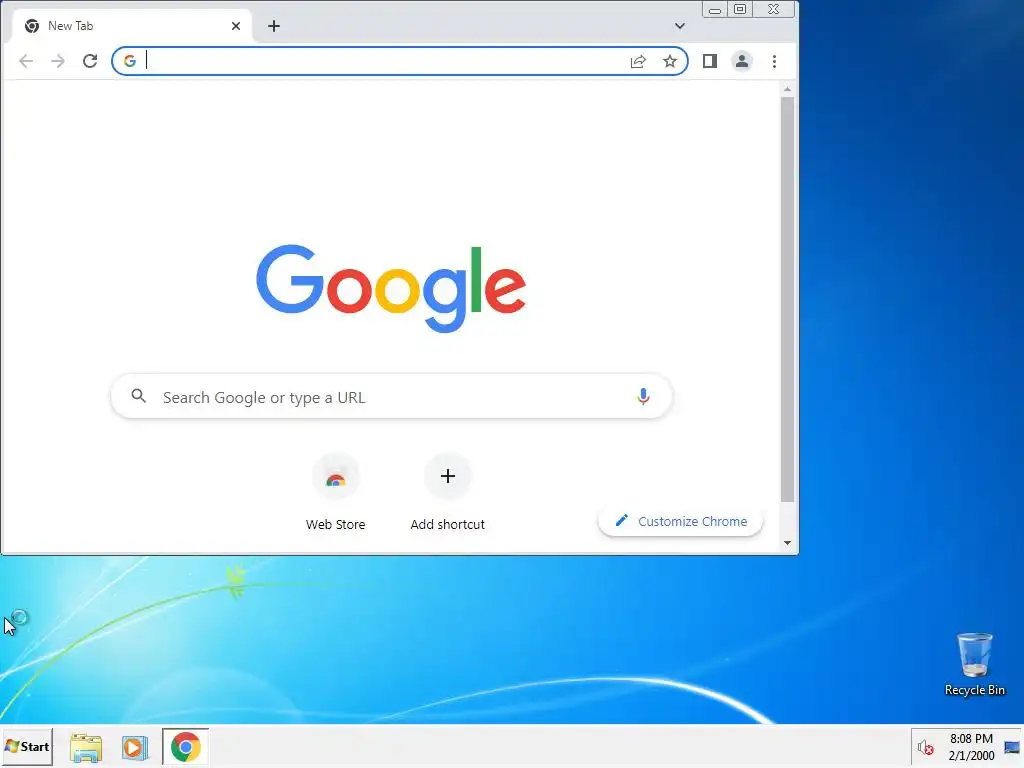Bookmark this tab with the star icon

pos(670,61)
